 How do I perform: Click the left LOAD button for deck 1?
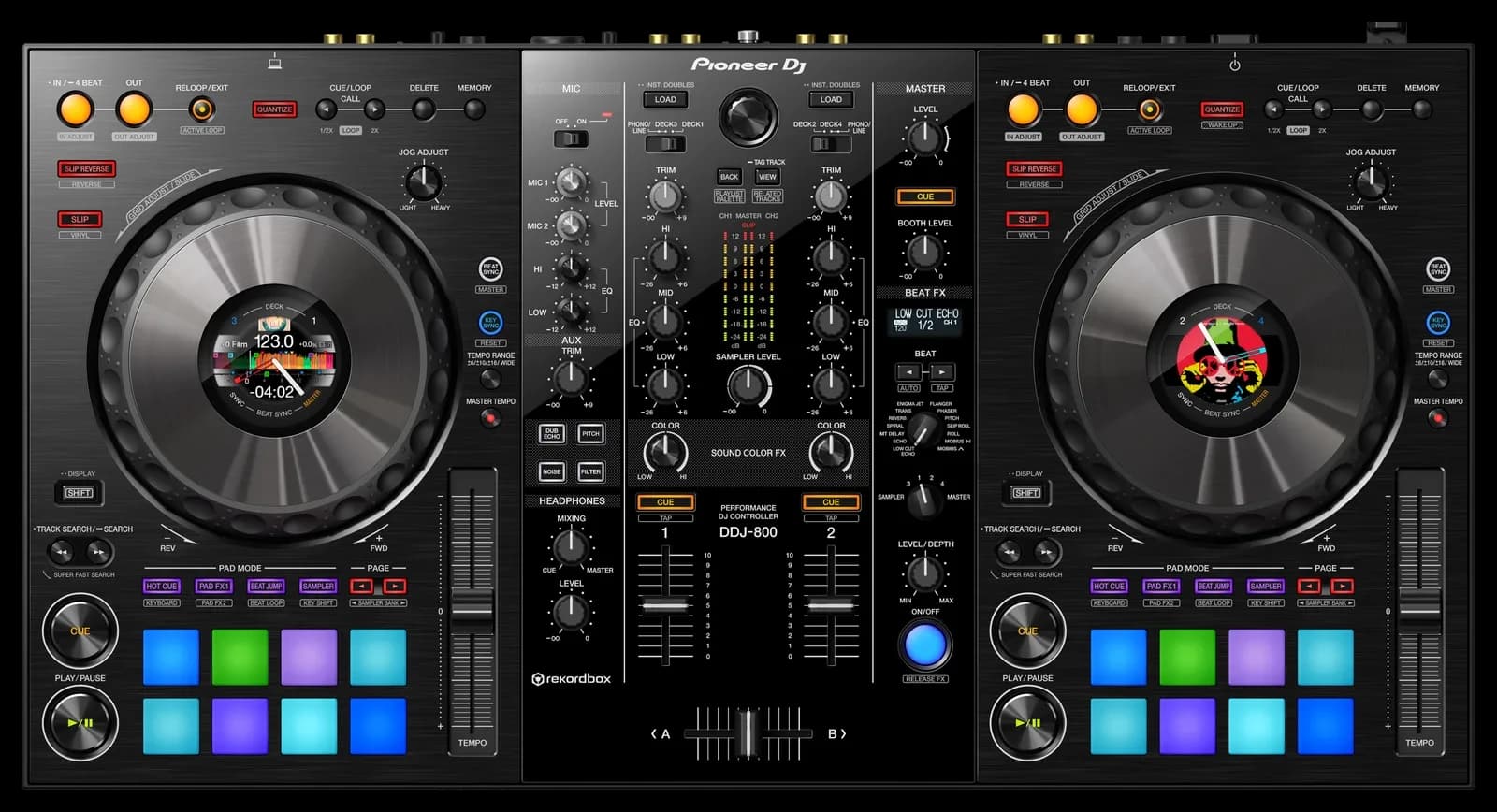tap(665, 99)
